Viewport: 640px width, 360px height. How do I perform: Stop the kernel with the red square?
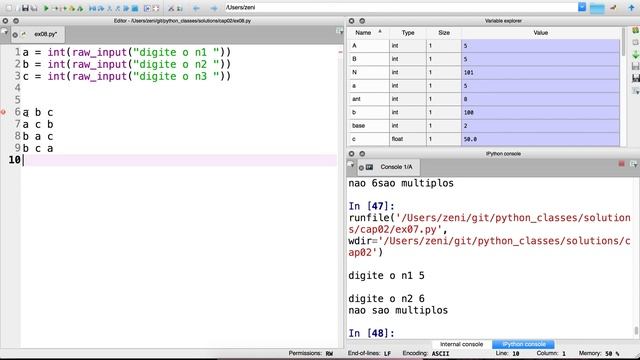tap(621, 164)
